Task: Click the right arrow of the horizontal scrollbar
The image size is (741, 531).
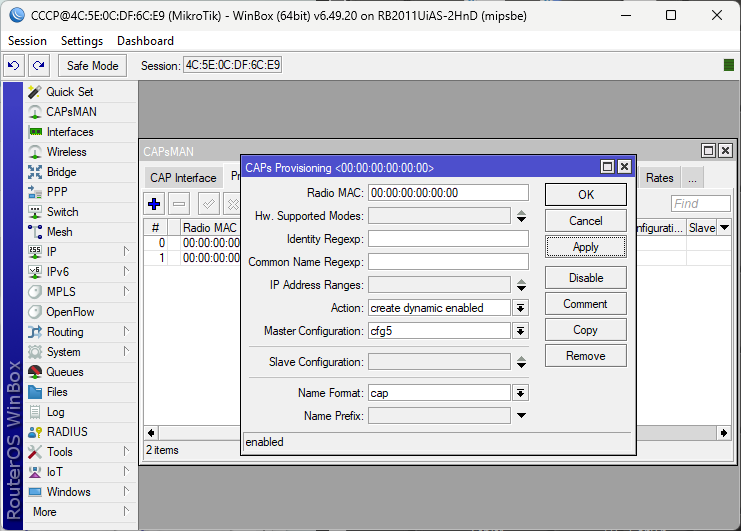Action: tap(724, 433)
